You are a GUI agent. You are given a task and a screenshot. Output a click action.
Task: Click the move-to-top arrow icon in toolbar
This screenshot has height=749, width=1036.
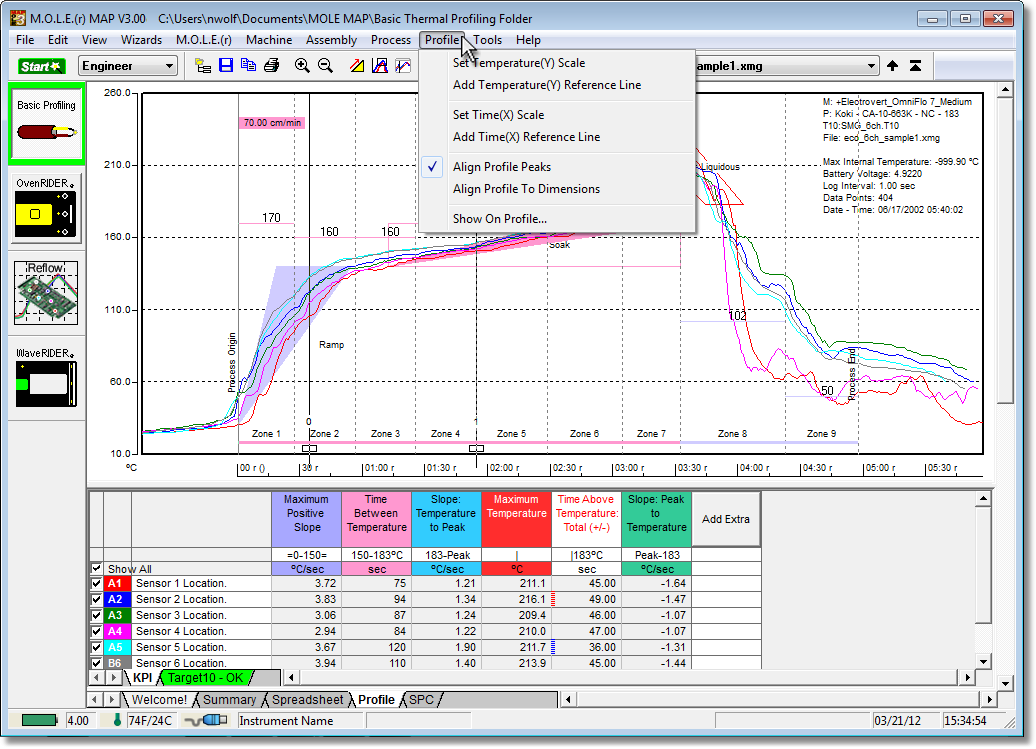916,65
